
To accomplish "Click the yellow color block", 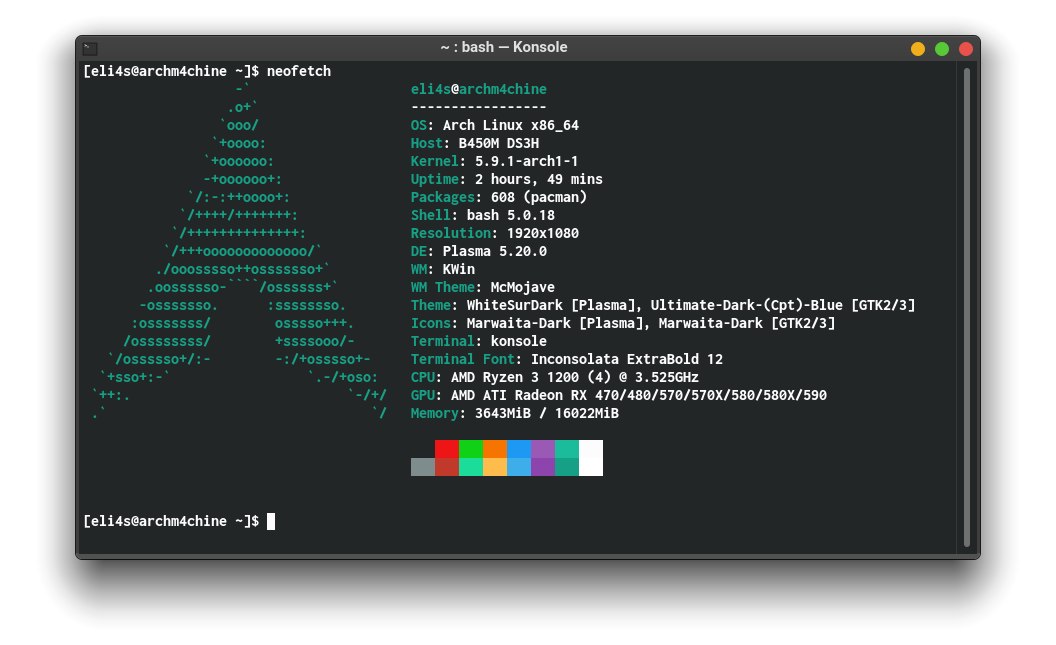I will click(x=494, y=467).
